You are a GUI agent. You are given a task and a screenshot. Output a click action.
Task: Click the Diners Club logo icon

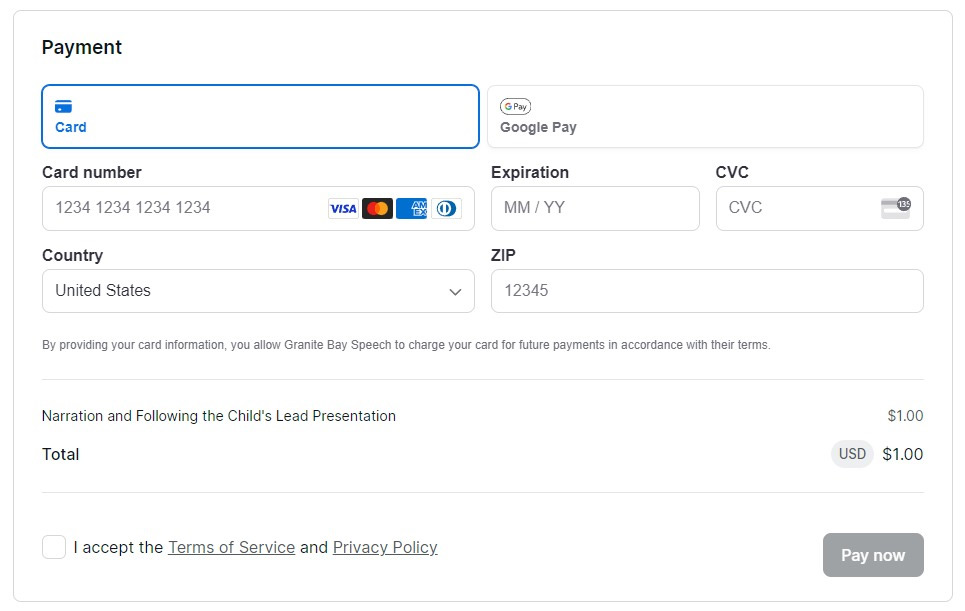point(446,208)
